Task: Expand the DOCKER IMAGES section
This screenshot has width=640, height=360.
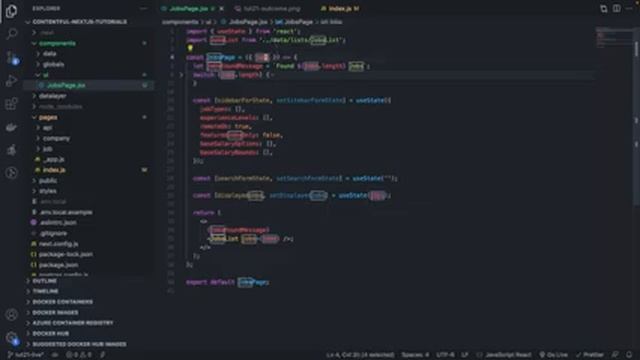Action: (55, 313)
